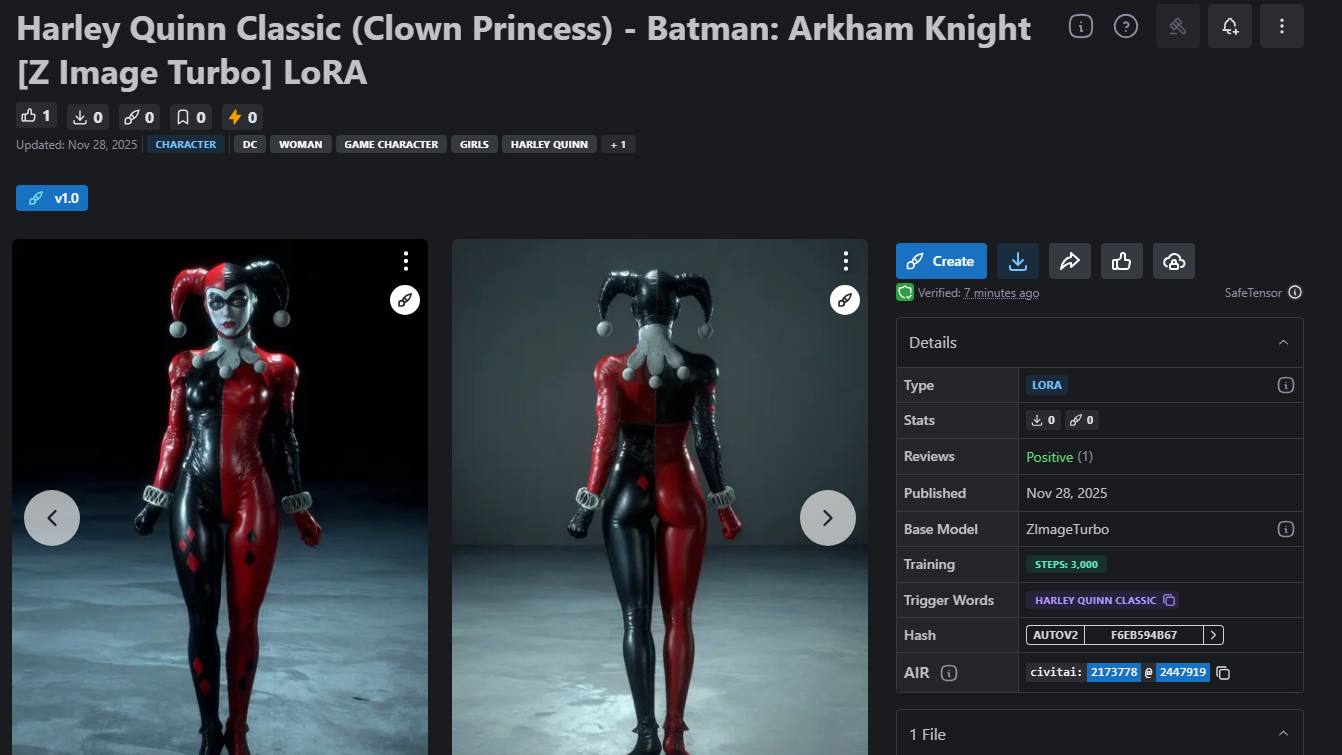
Task: Select the WOMAN tag
Action: [300, 144]
